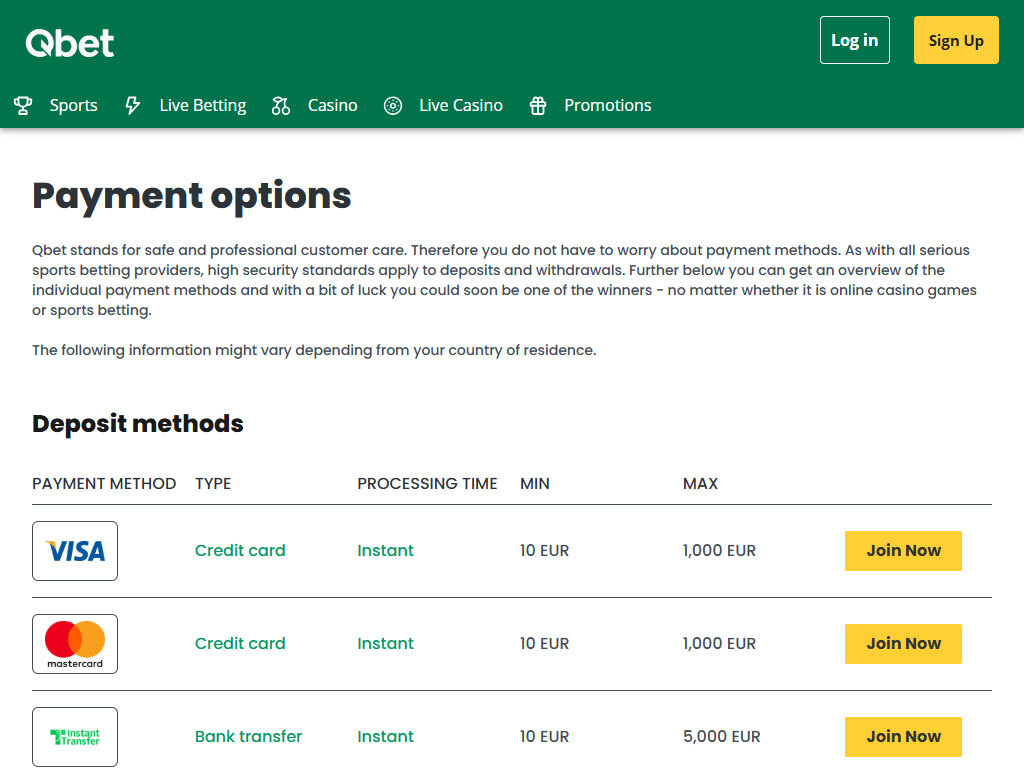
Task: Click the Mastercard payment logo
Action: pos(75,644)
